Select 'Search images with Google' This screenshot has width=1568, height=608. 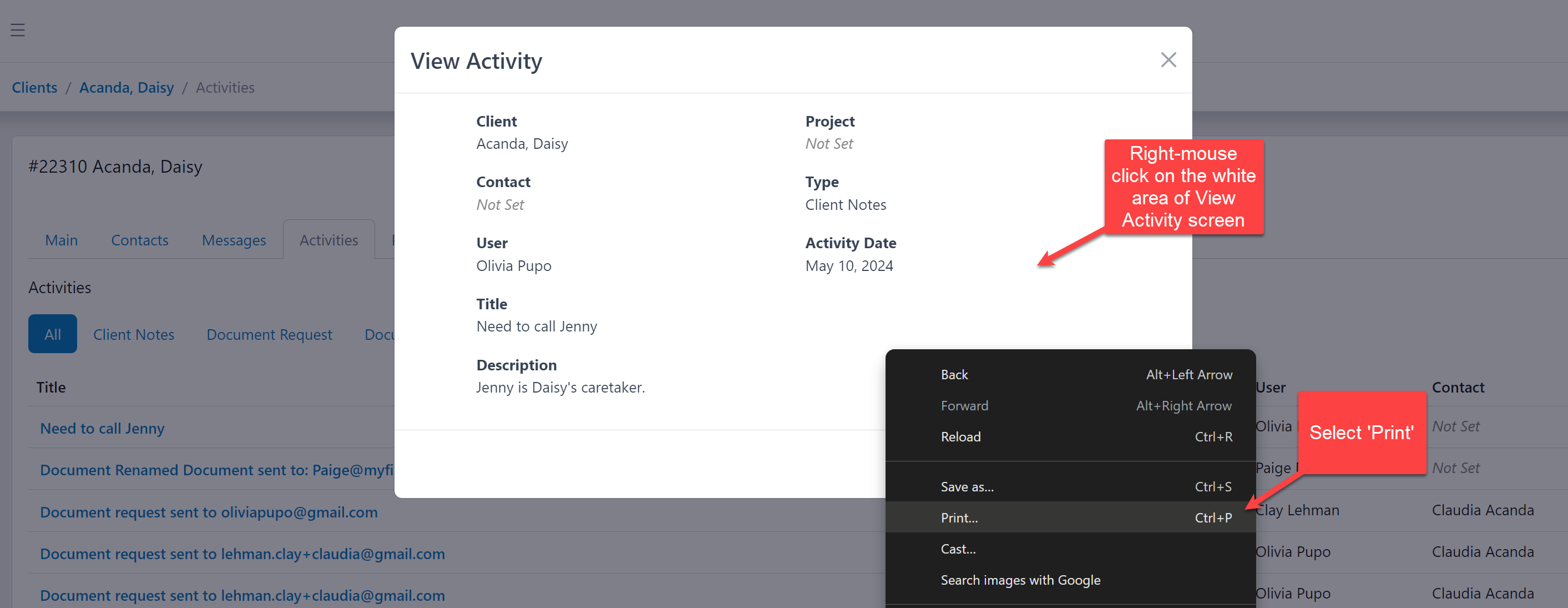tap(1020, 579)
